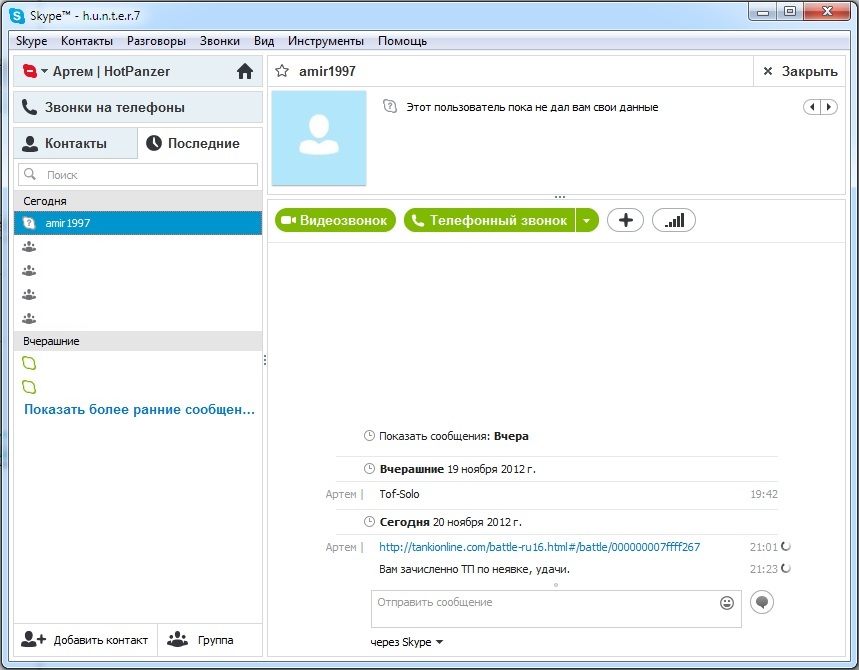The height and width of the screenshot is (670, 859).
Task: Click Добавить контакт at the bottom
Action: pos(85,640)
